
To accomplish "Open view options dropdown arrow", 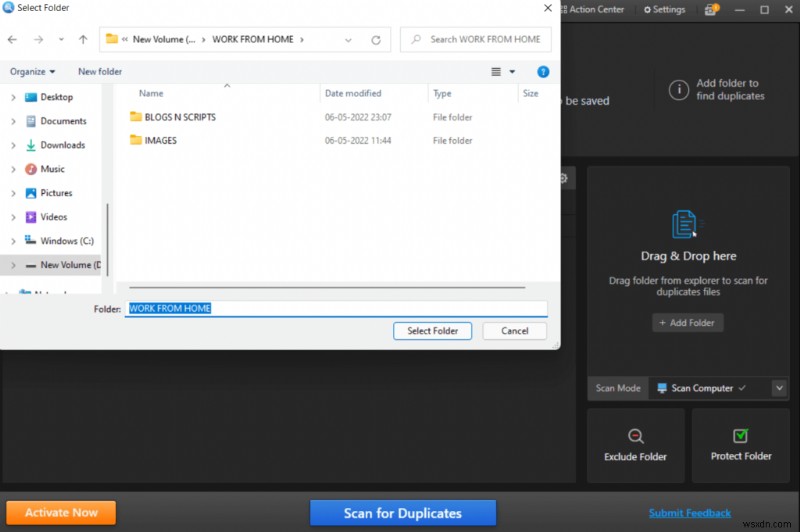I will [x=512, y=72].
